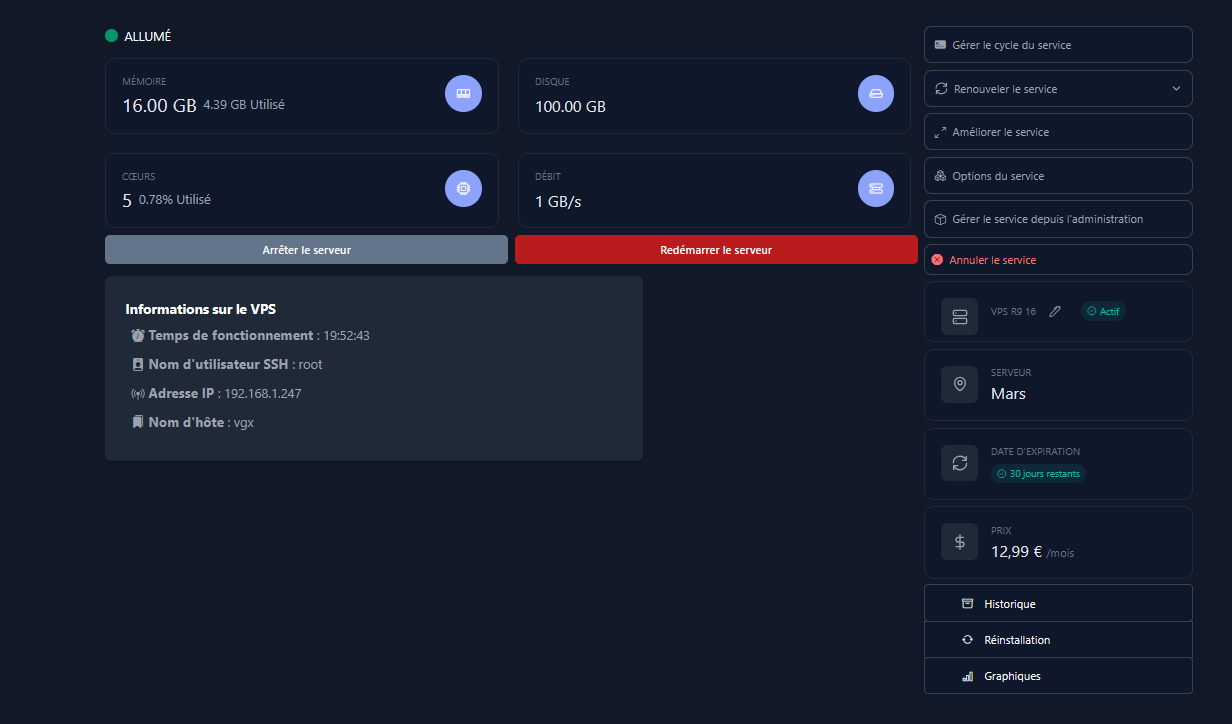The image size is (1232, 724).
Task: Click the bookmark icon beside Nom d'hôte
Action: click(138, 422)
